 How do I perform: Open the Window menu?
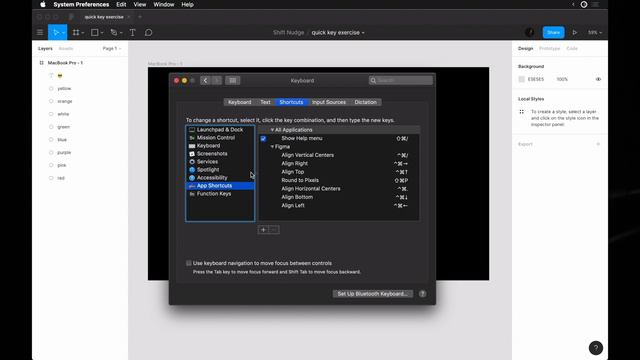click(x=164, y=4)
